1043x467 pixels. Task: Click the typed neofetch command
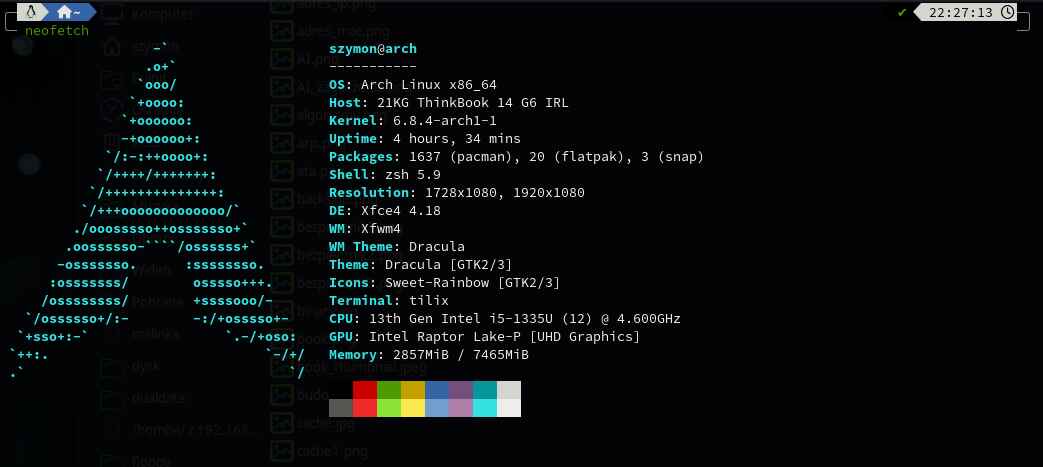pos(57,30)
